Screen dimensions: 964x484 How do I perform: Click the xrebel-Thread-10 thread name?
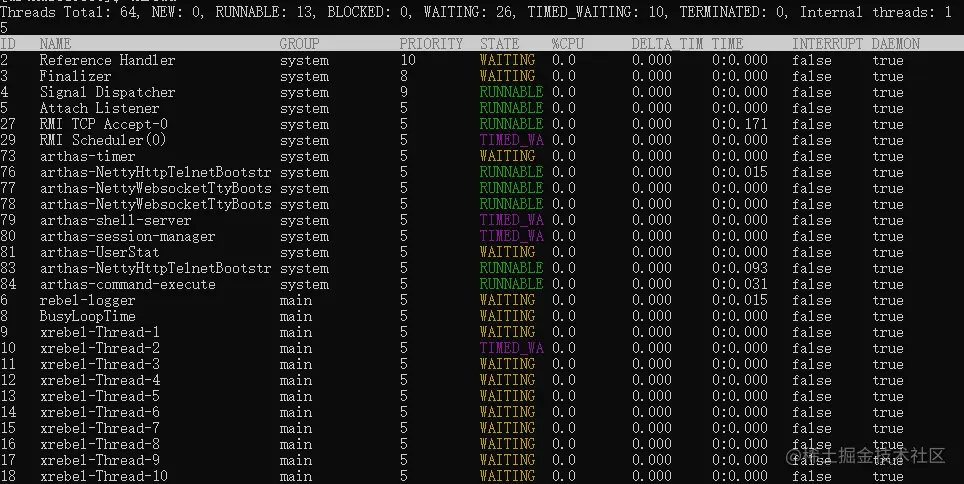pyautogui.click(x=104, y=476)
